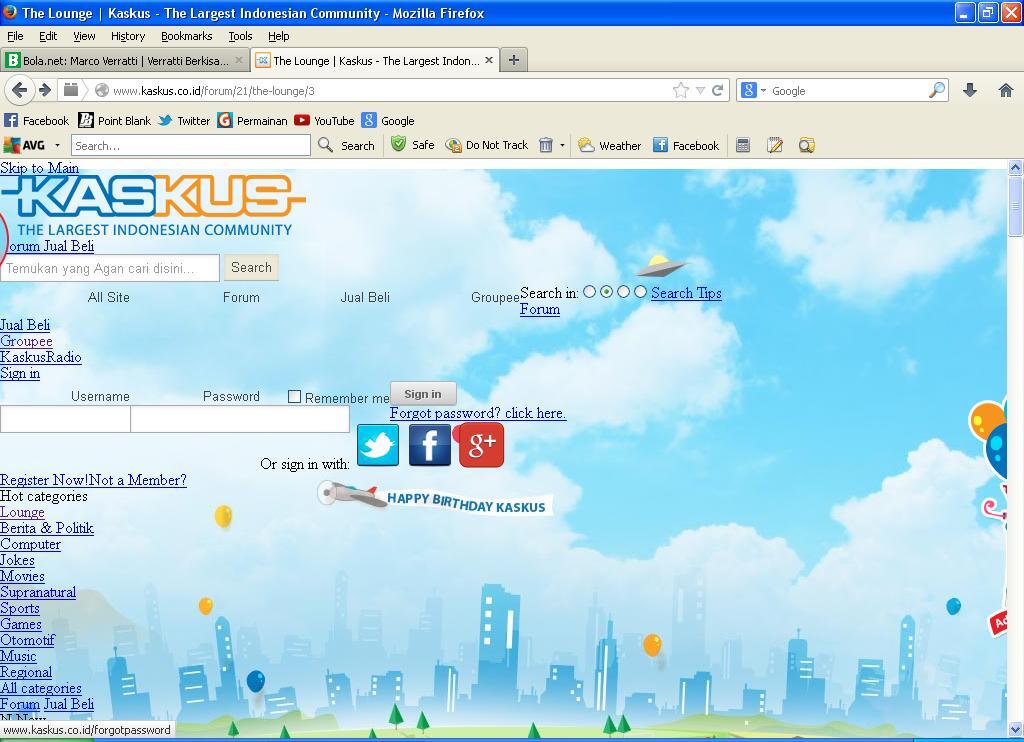Focus the Temukan yang Agan cari search box
Viewport: 1024px width, 742px height.
[x=110, y=268]
